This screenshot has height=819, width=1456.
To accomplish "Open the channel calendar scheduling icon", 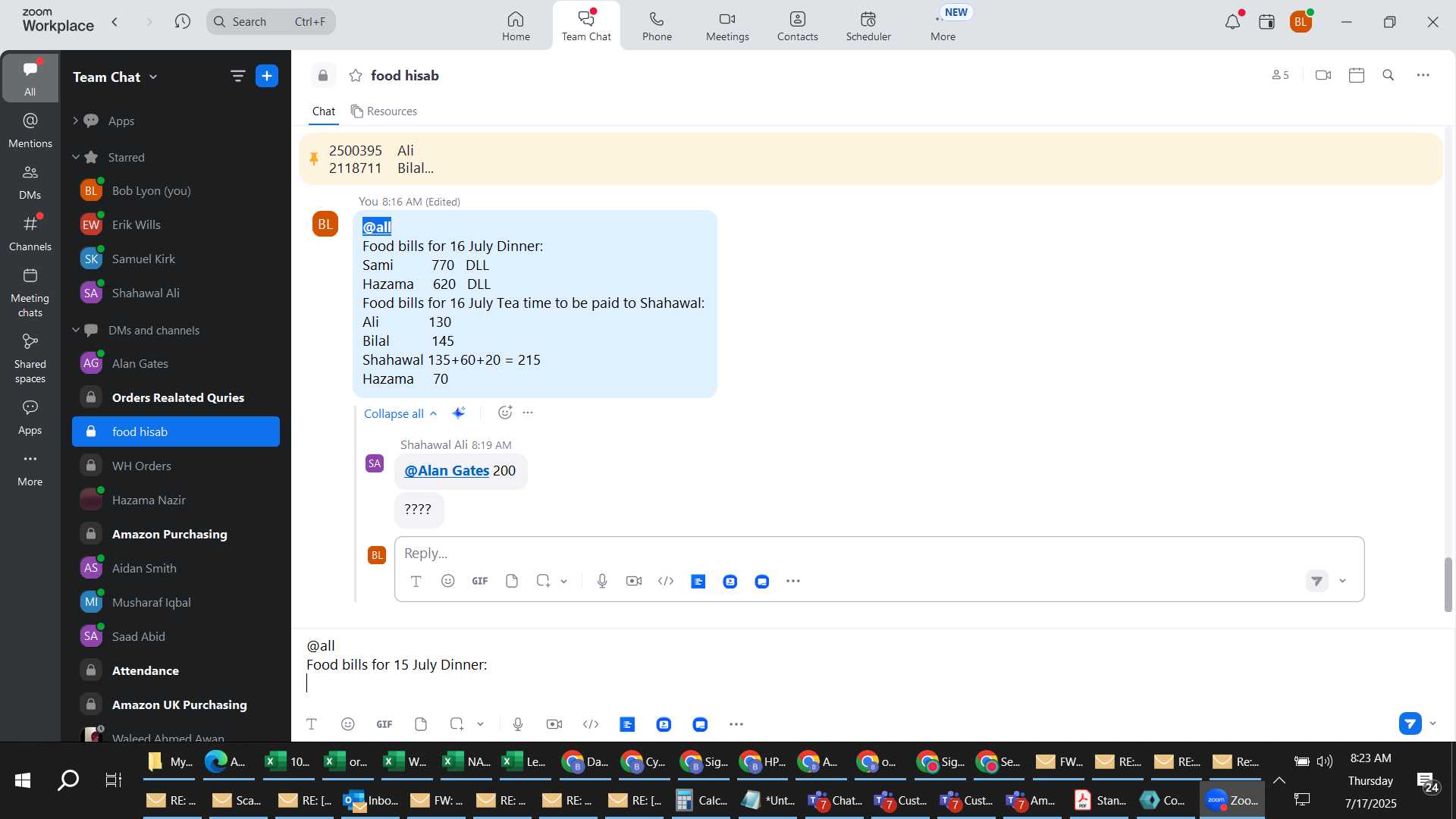I will [x=1357, y=75].
